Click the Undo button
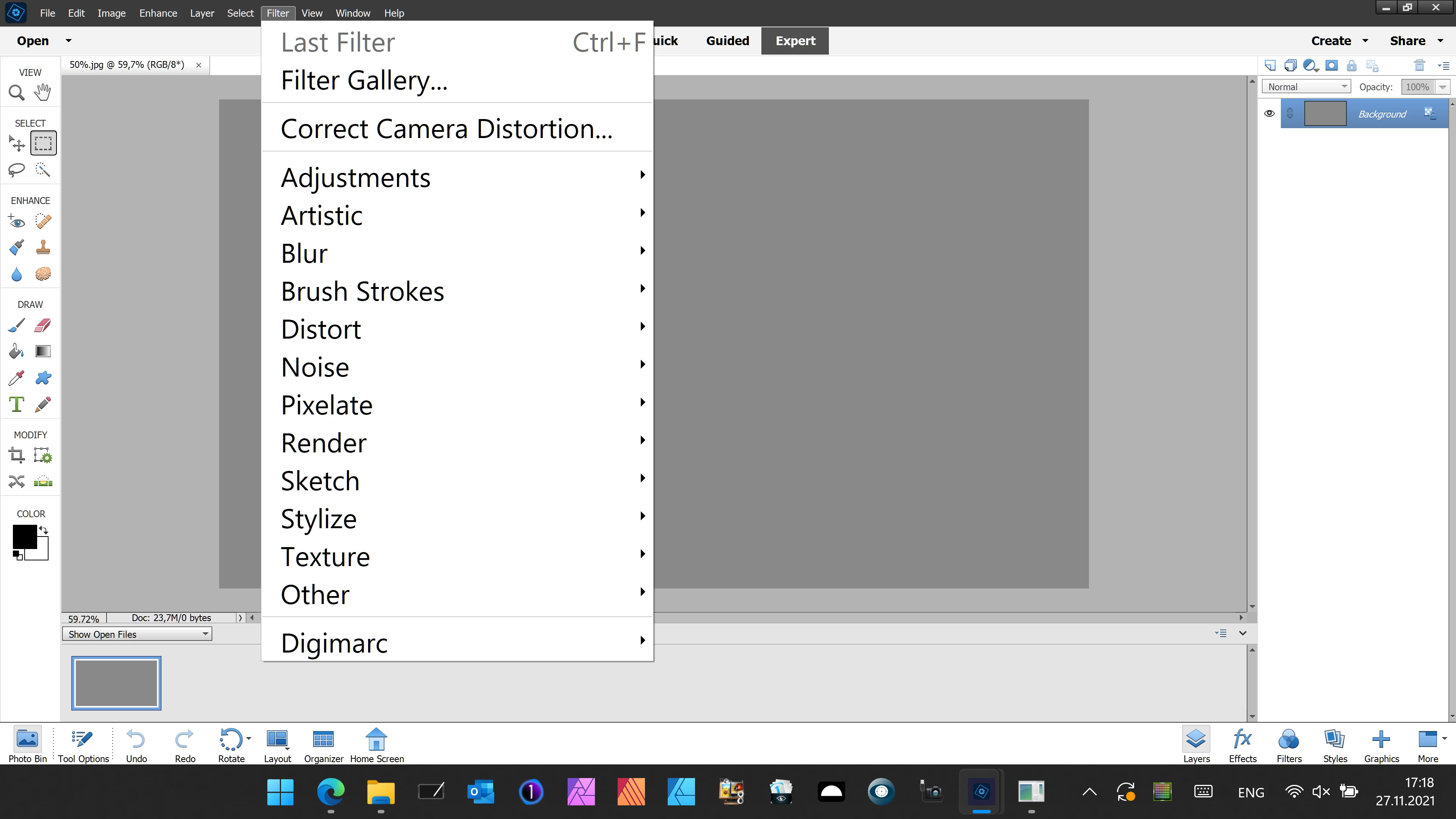1456x819 pixels. coord(136,745)
